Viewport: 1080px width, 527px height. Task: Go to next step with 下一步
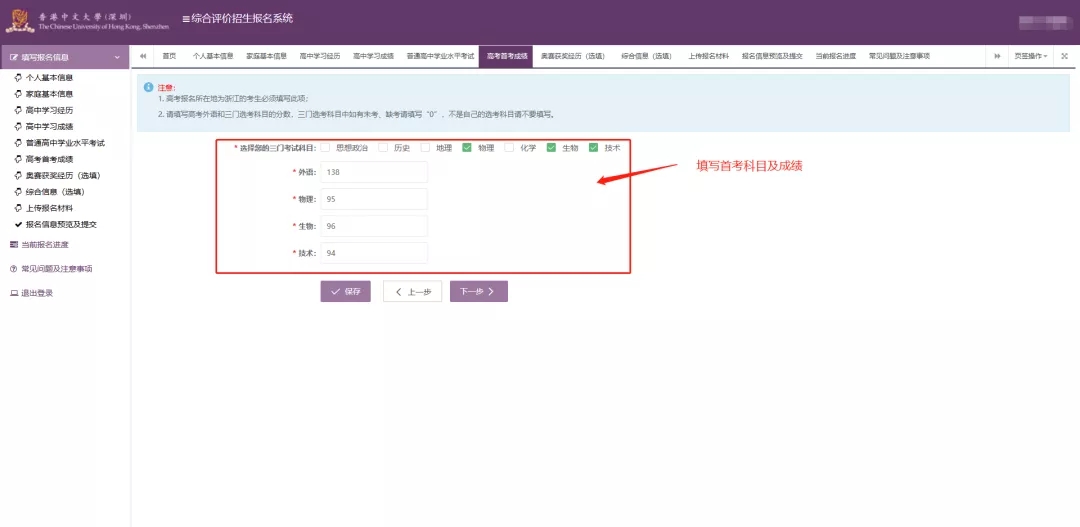tap(479, 291)
